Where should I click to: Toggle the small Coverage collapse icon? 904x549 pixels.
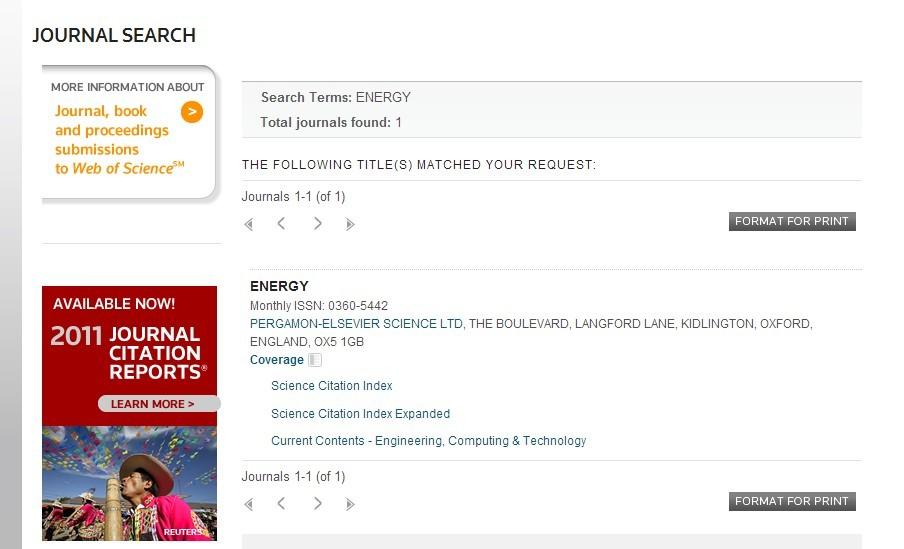(315, 360)
